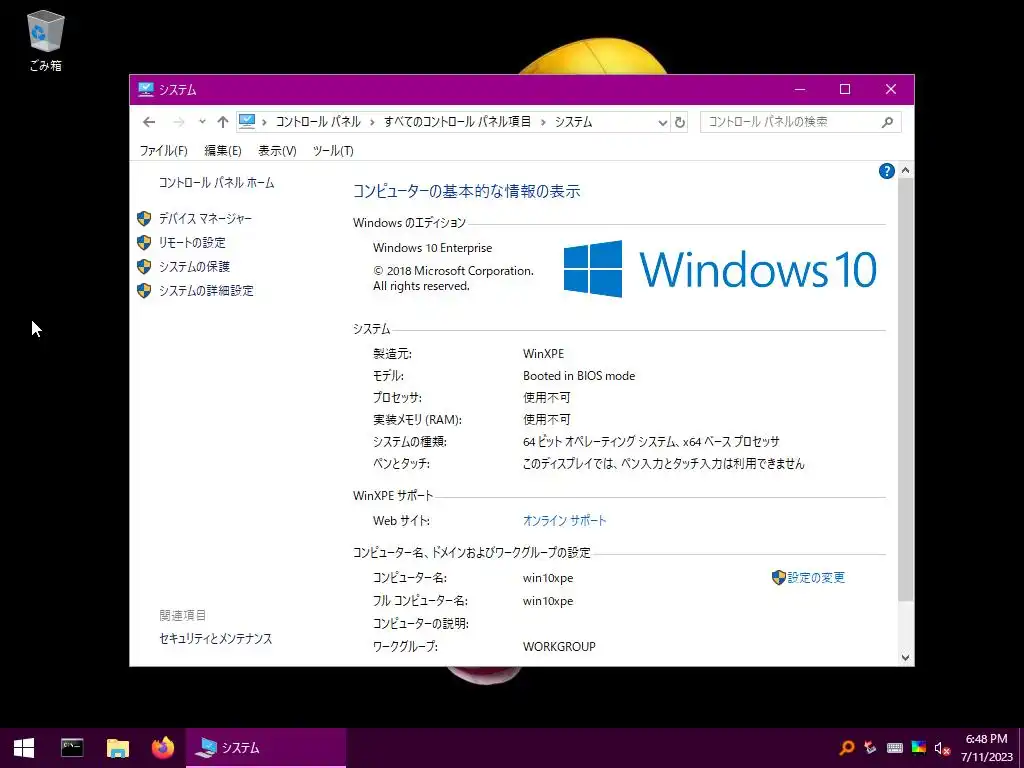Select the Windows 10 Enterprise text

tap(432, 248)
